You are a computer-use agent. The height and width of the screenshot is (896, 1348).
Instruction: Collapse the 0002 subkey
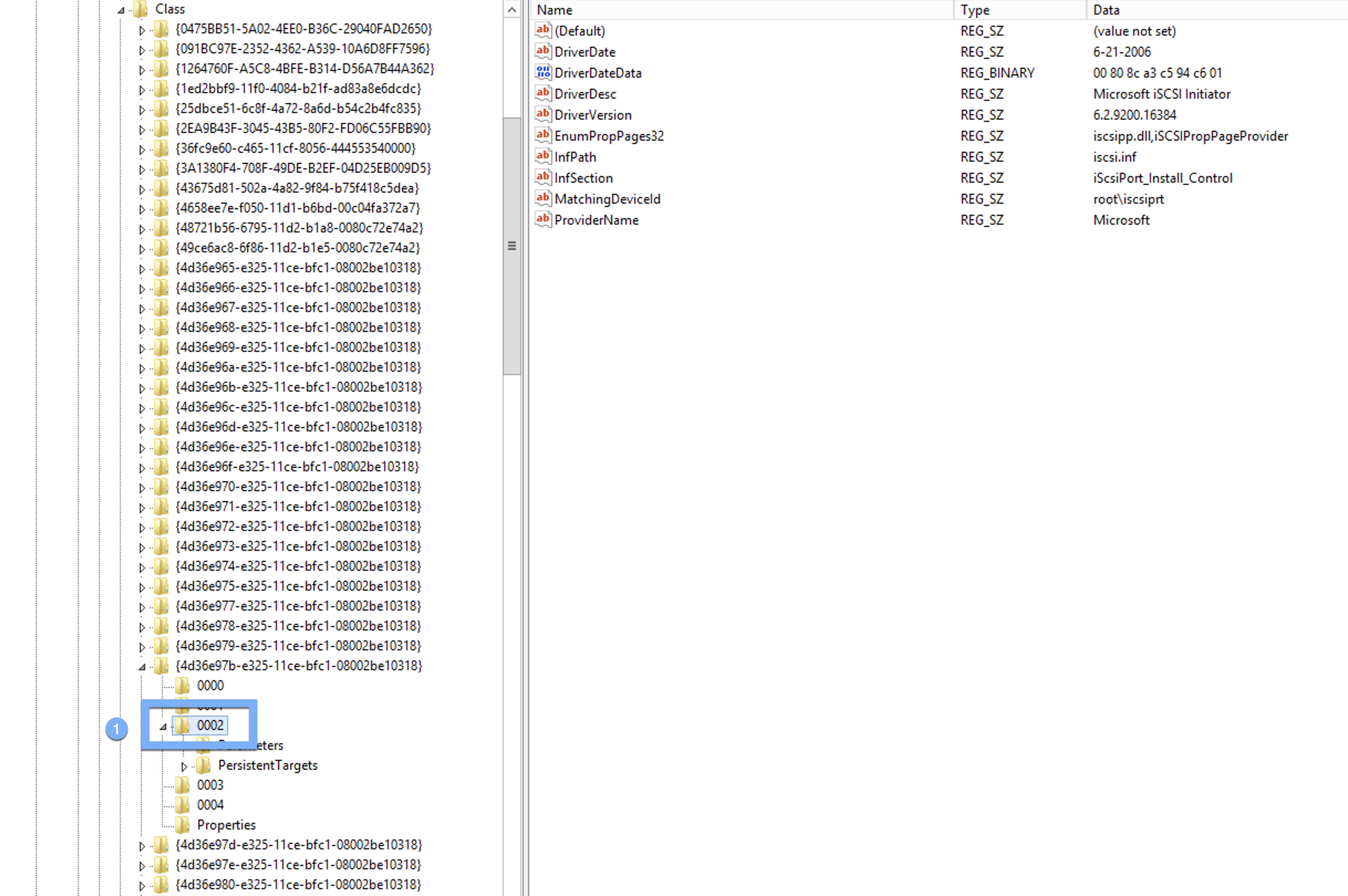(x=163, y=726)
